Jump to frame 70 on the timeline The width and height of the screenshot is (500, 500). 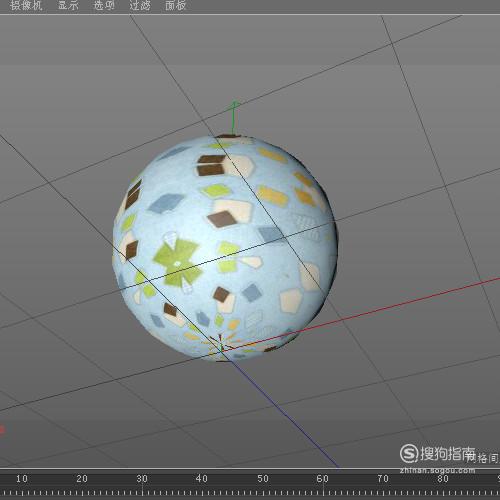click(383, 479)
